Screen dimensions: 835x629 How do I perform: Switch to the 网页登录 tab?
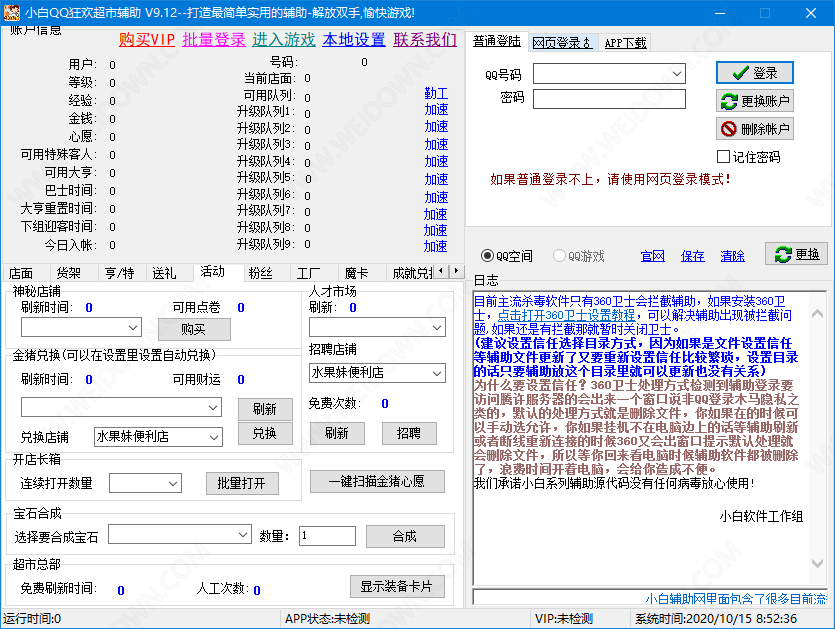click(x=562, y=43)
